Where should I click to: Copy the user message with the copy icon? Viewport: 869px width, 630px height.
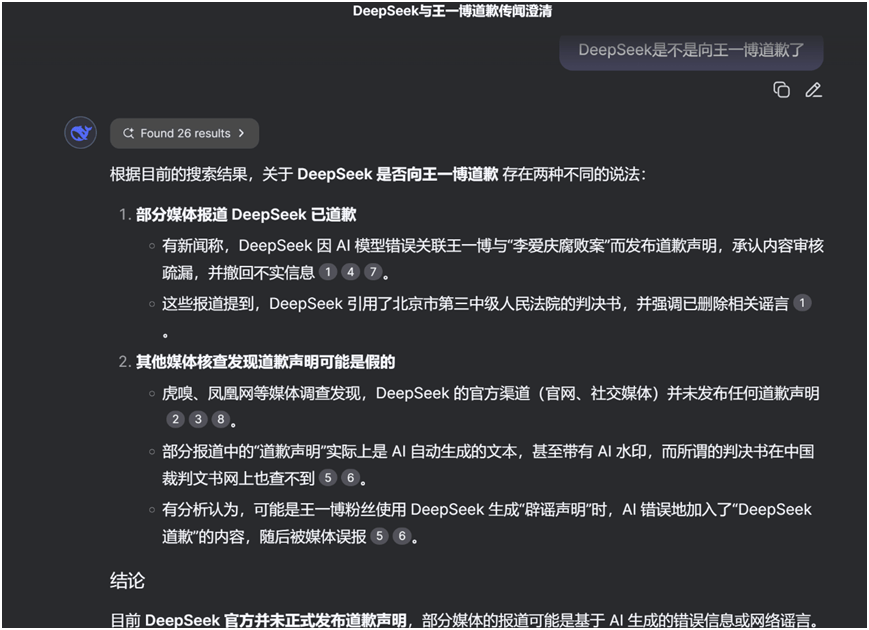pyautogui.click(x=781, y=90)
